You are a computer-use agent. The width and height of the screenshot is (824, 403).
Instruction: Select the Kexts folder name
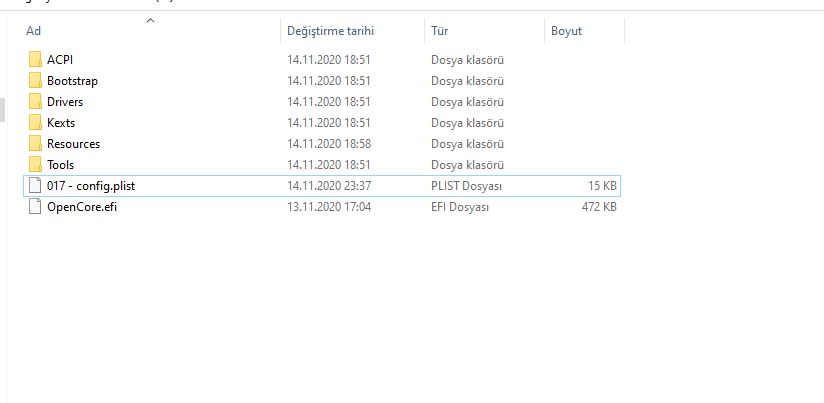coord(61,123)
